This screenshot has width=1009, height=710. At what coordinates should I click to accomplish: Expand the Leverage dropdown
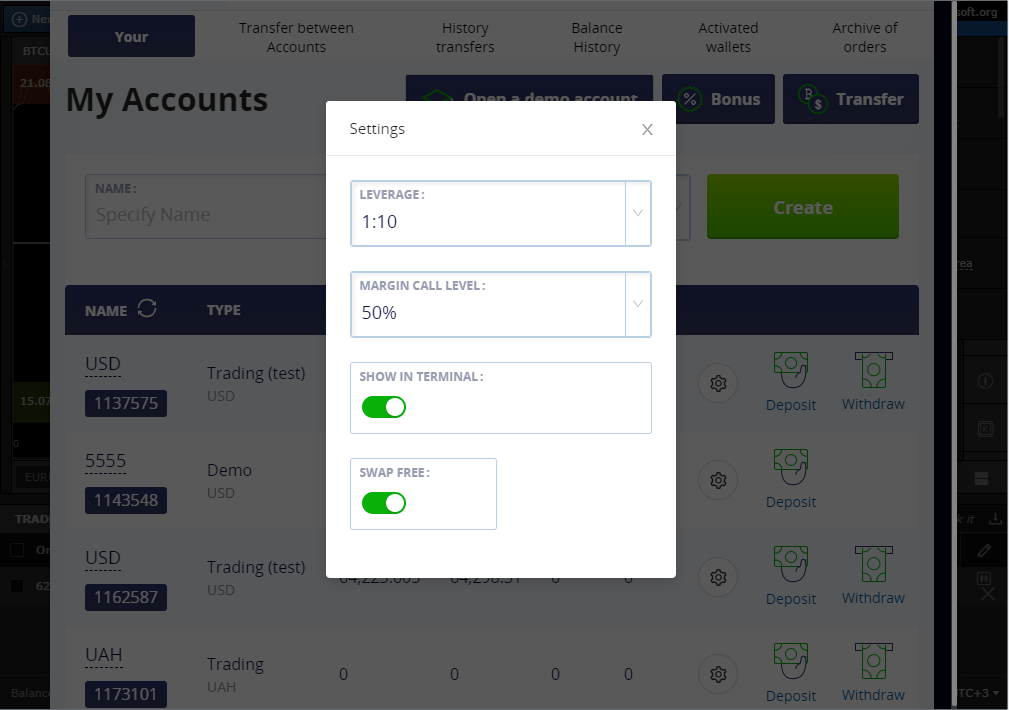(x=501, y=213)
